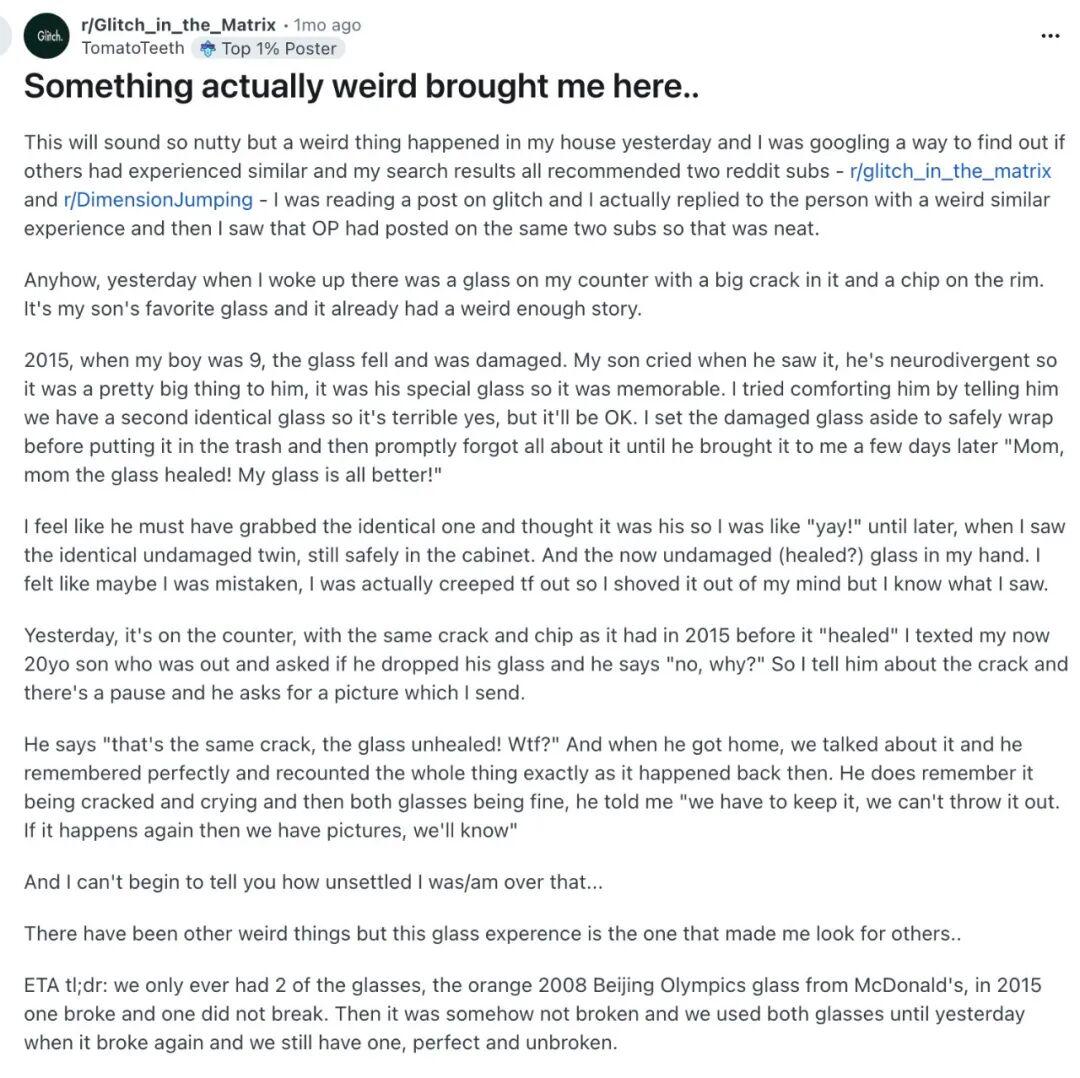This screenshot has height=1078, width=1080.
Task: Open TomatoTeeth user profile
Action: coord(133,48)
